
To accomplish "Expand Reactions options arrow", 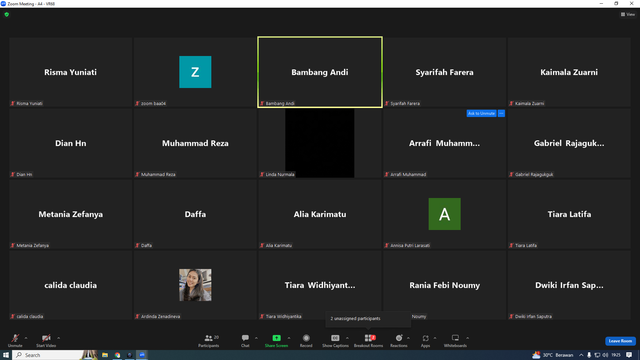I will pyautogui.click(x=408, y=338).
